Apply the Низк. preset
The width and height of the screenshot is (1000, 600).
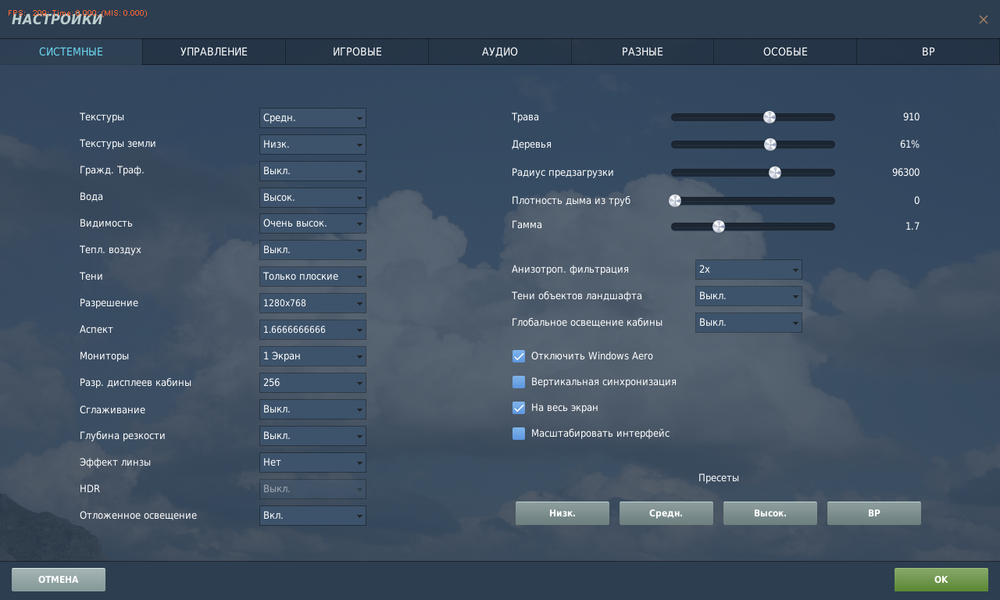562,513
